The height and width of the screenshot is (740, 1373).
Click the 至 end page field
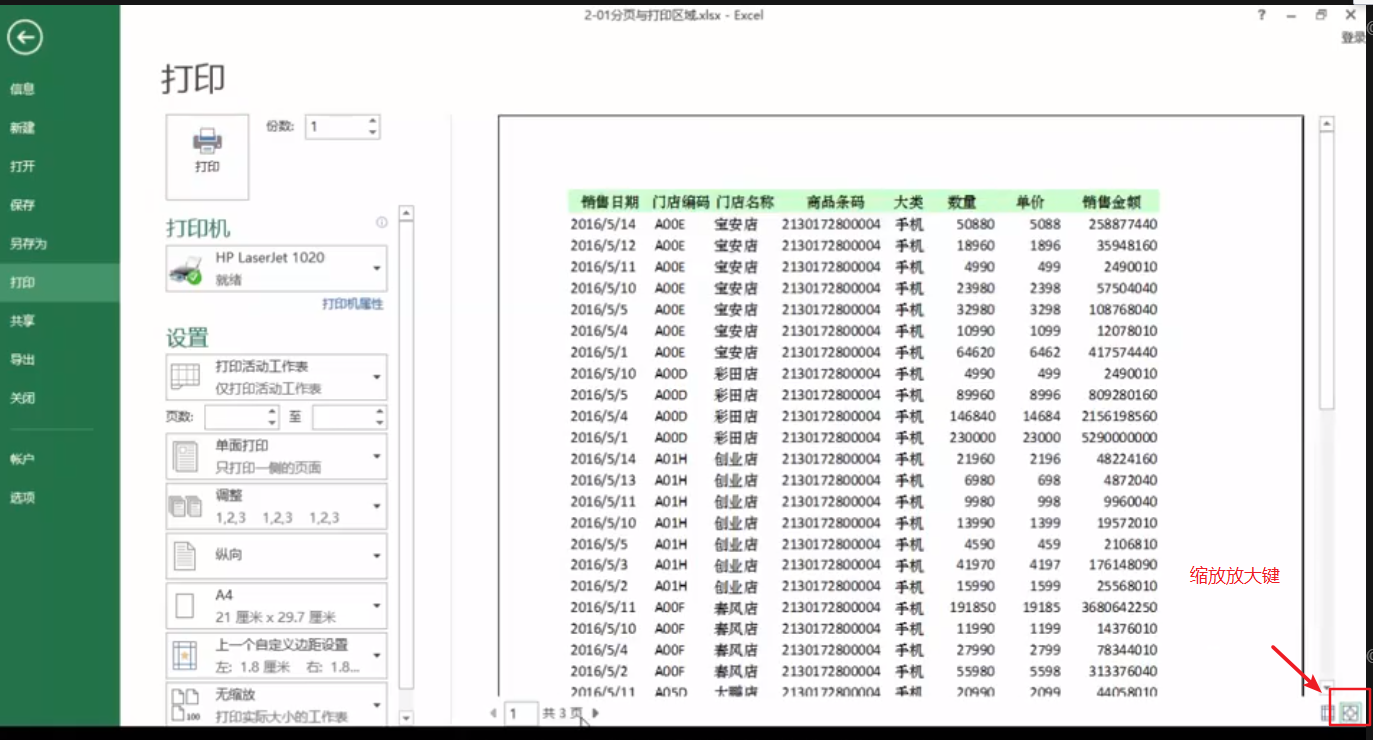[343, 418]
